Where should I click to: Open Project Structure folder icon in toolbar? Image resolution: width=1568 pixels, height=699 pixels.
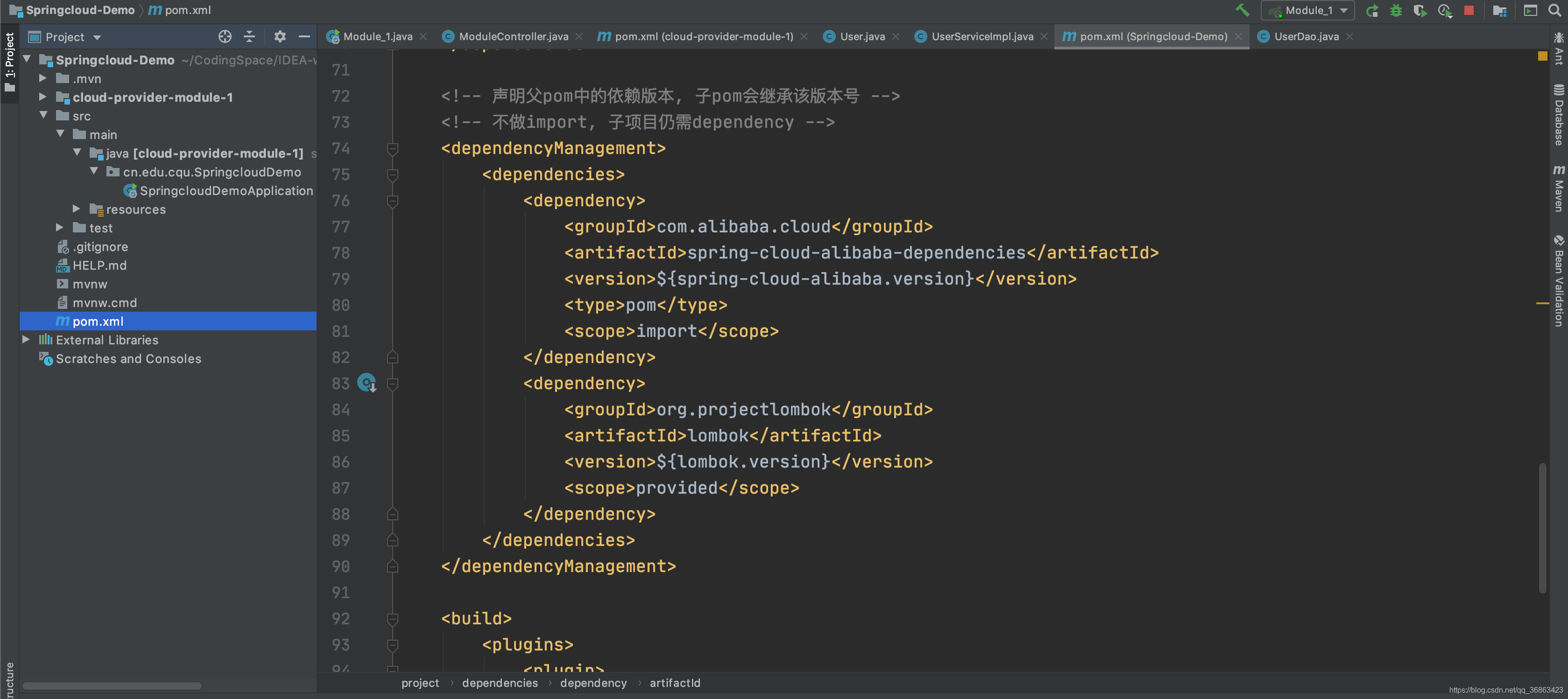click(x=1499, y=10)
